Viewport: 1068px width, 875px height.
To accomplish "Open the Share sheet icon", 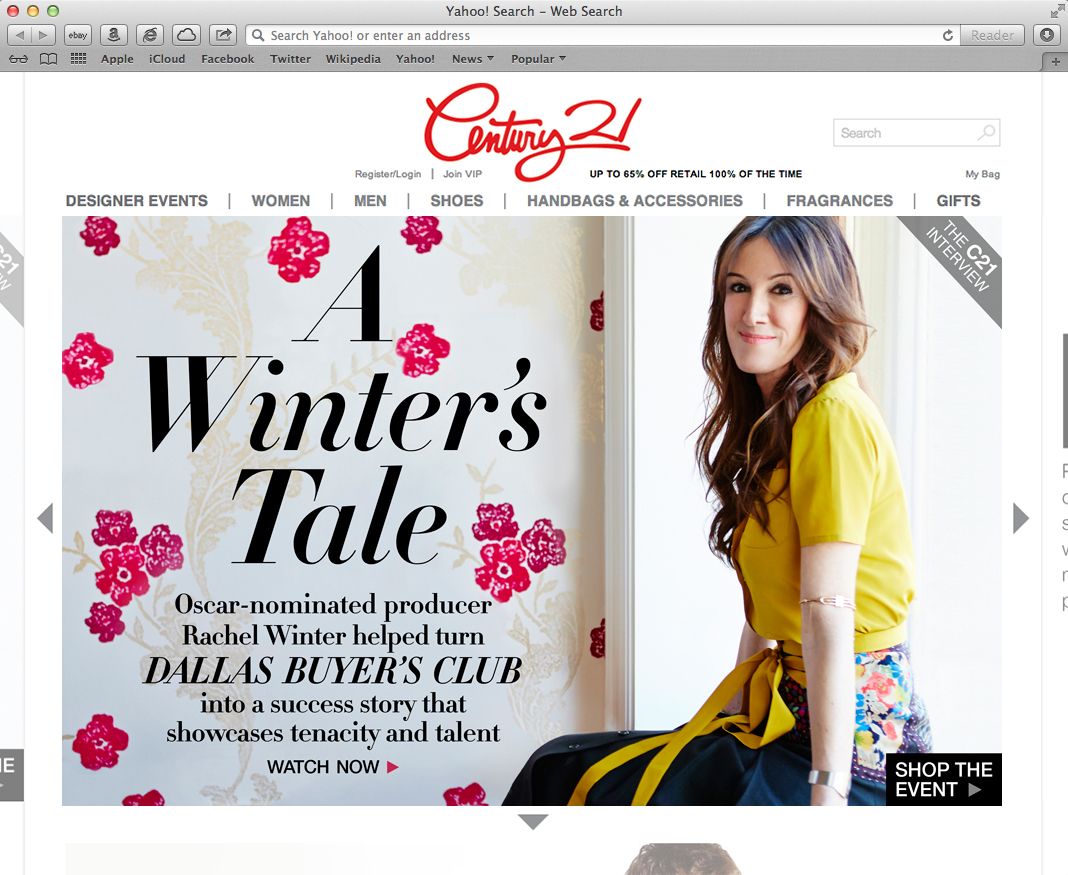I will [223, 35].
